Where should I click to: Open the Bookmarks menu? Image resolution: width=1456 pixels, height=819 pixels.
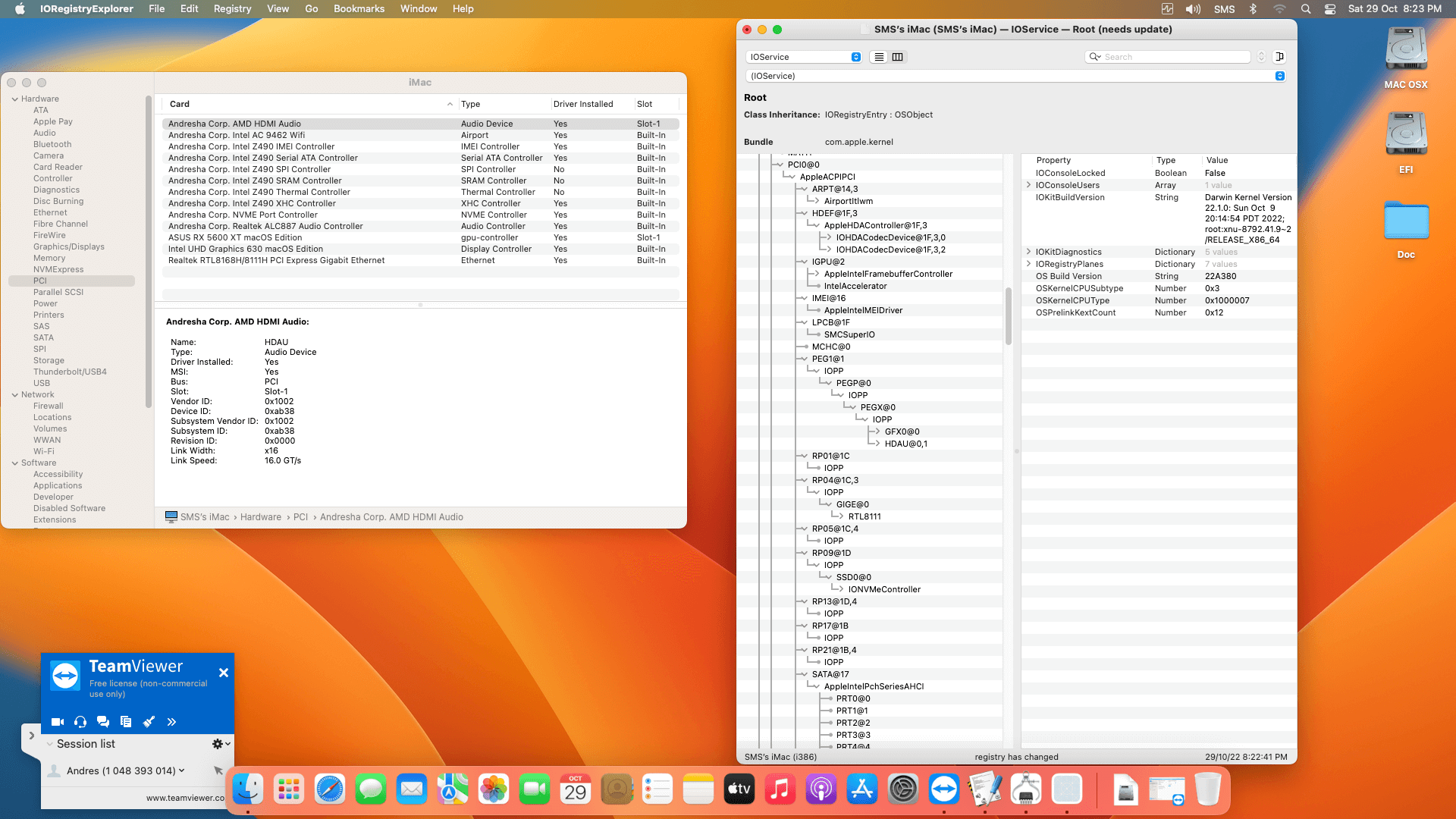359,9
